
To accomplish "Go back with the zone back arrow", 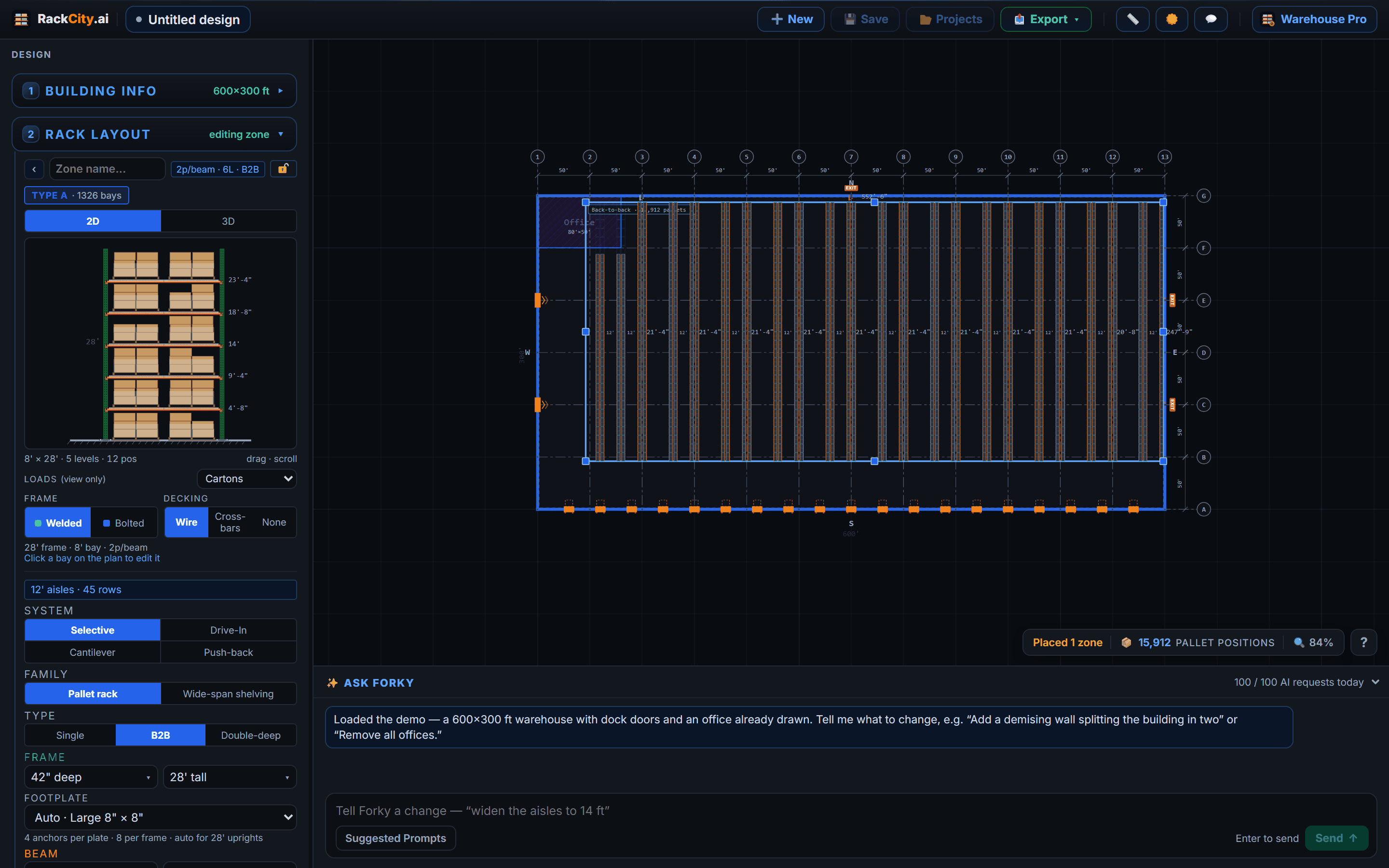I will (34, 169).
